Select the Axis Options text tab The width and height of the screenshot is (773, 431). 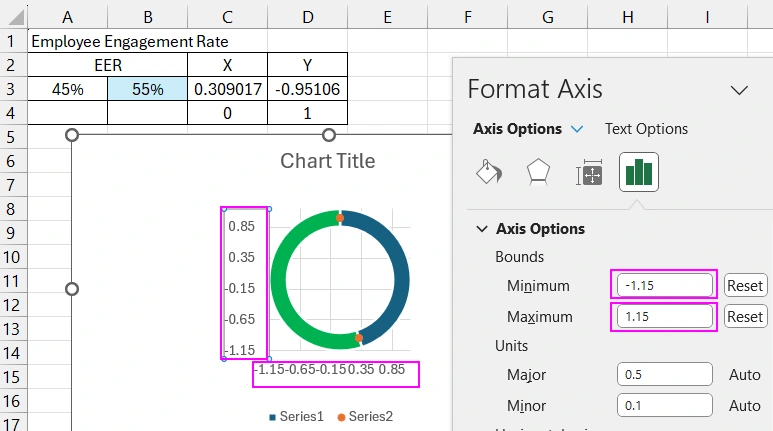(x=516, y=129)
